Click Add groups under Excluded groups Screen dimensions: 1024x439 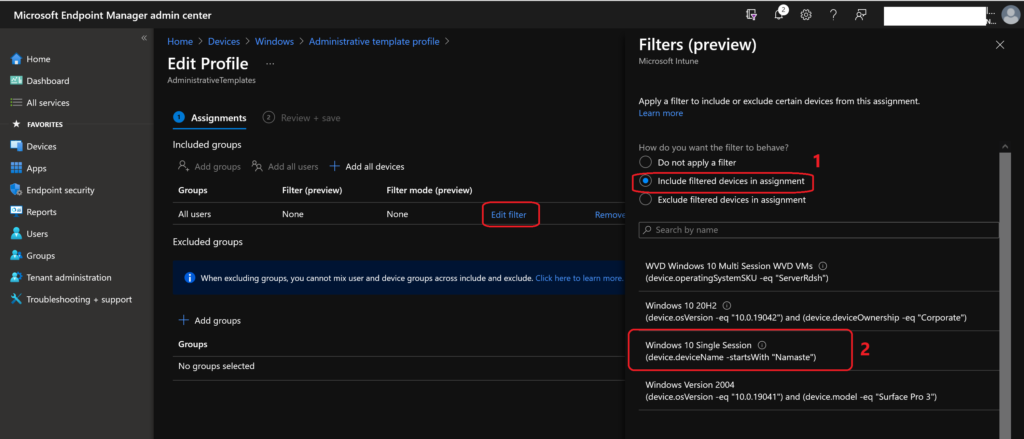210,321
